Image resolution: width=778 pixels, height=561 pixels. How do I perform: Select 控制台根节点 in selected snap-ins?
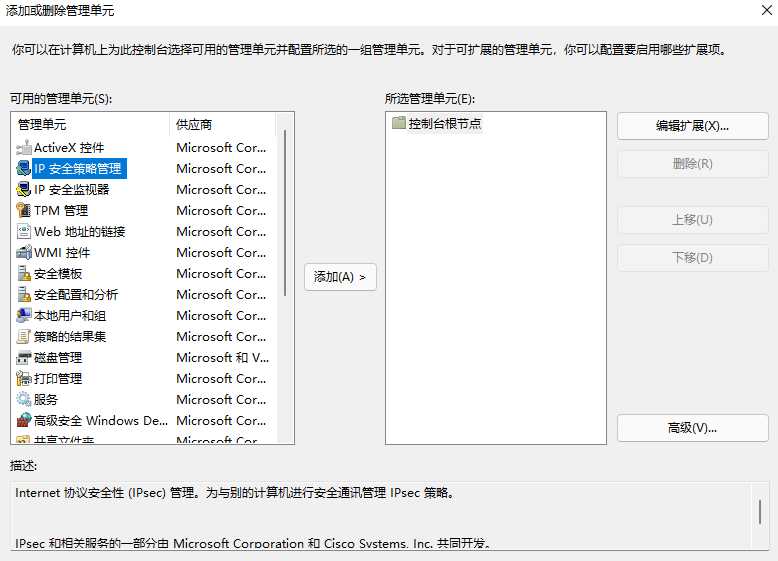pos(445,124)
